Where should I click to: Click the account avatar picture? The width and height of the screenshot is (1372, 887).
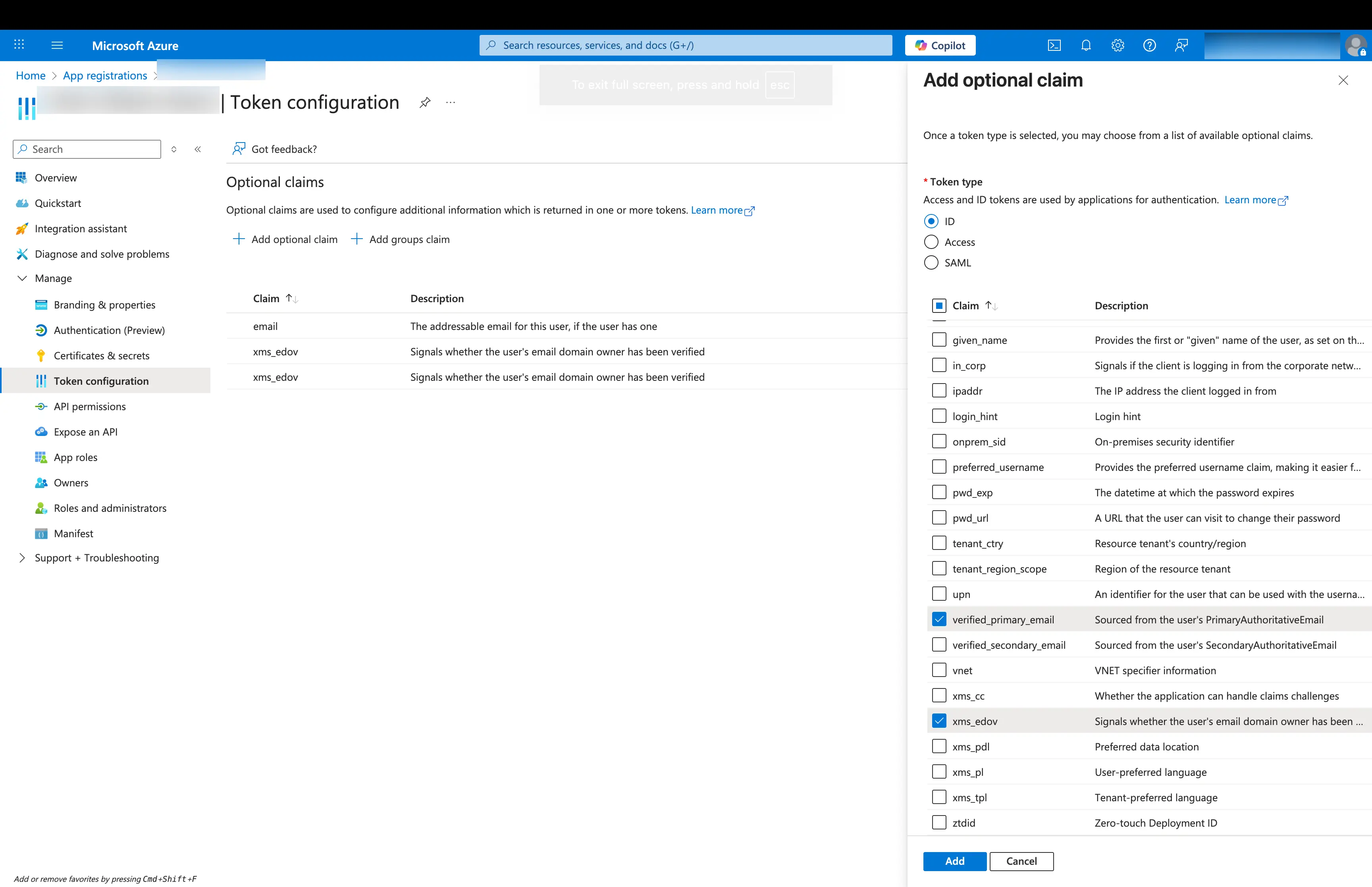click(1355, 46)
